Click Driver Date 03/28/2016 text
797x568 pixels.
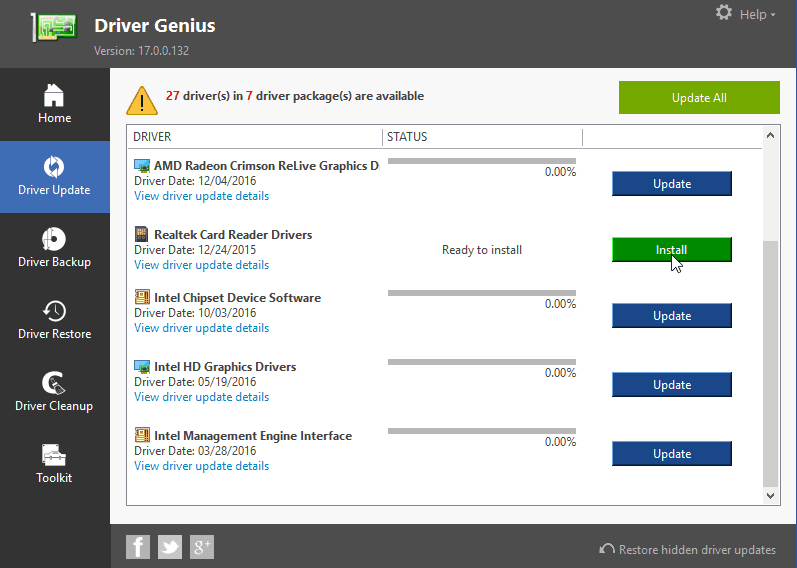[195, 451]
